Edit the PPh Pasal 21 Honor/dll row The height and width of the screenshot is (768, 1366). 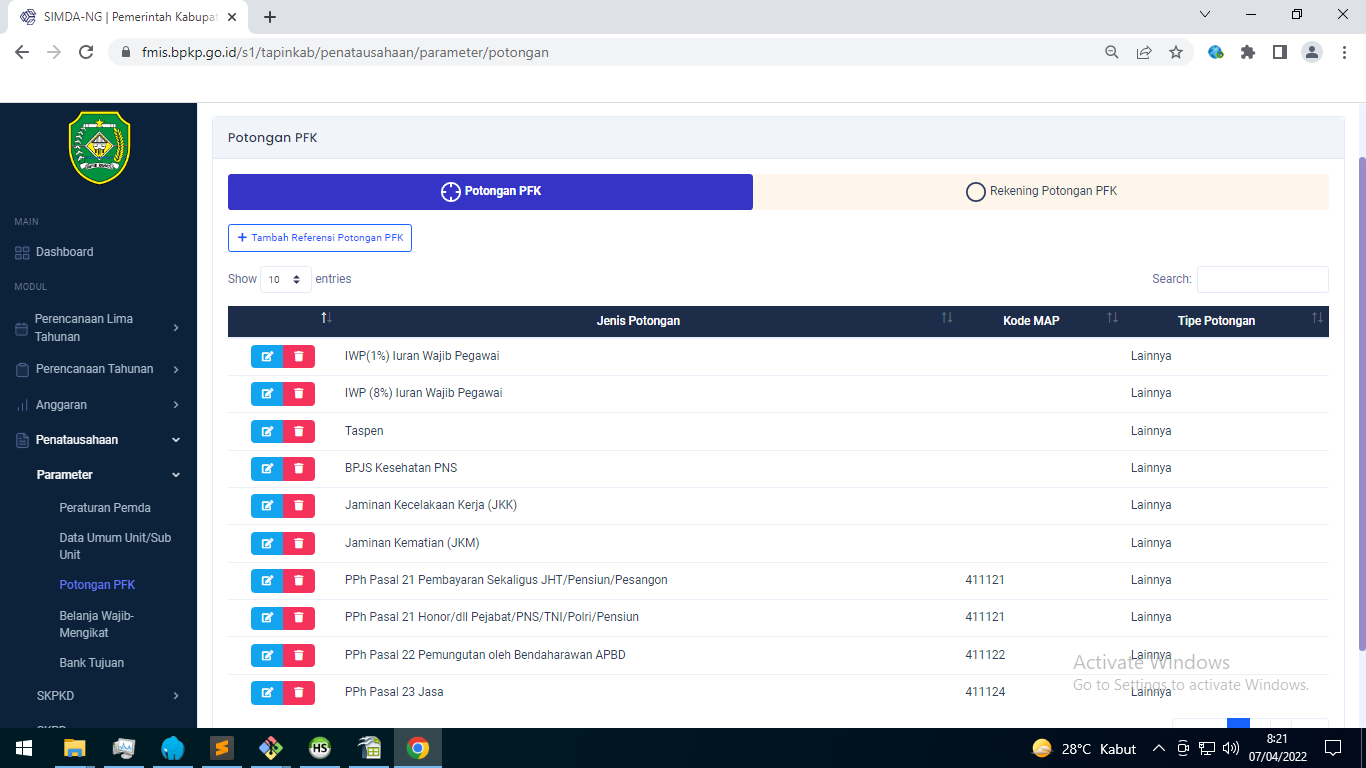click(x=267, y=618)
